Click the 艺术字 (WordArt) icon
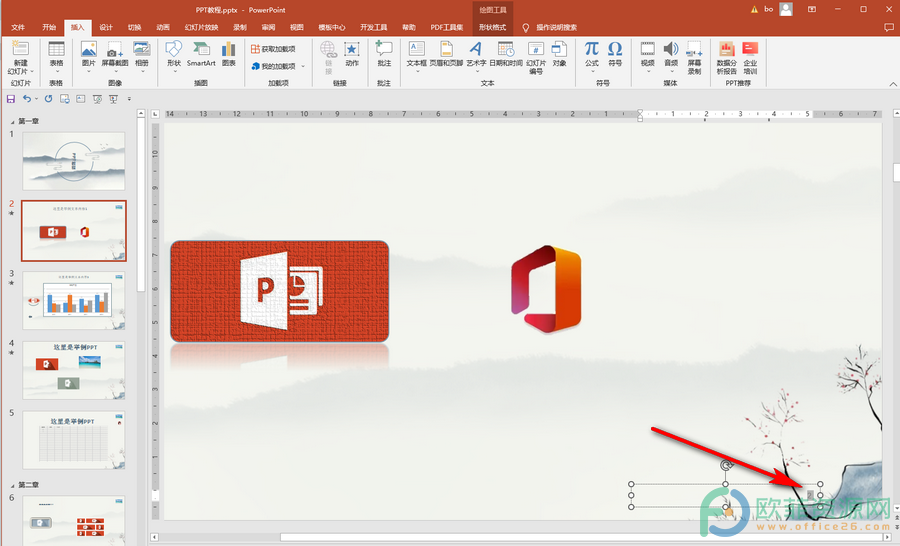 (476, 49)
